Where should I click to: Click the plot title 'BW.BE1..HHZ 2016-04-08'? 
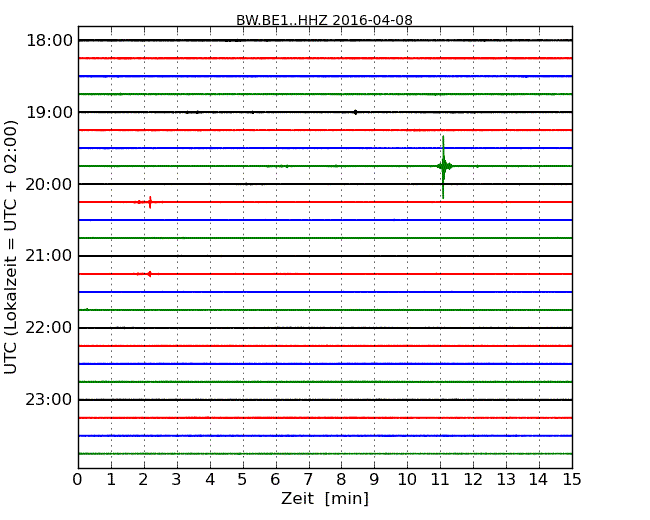point(324,20)
